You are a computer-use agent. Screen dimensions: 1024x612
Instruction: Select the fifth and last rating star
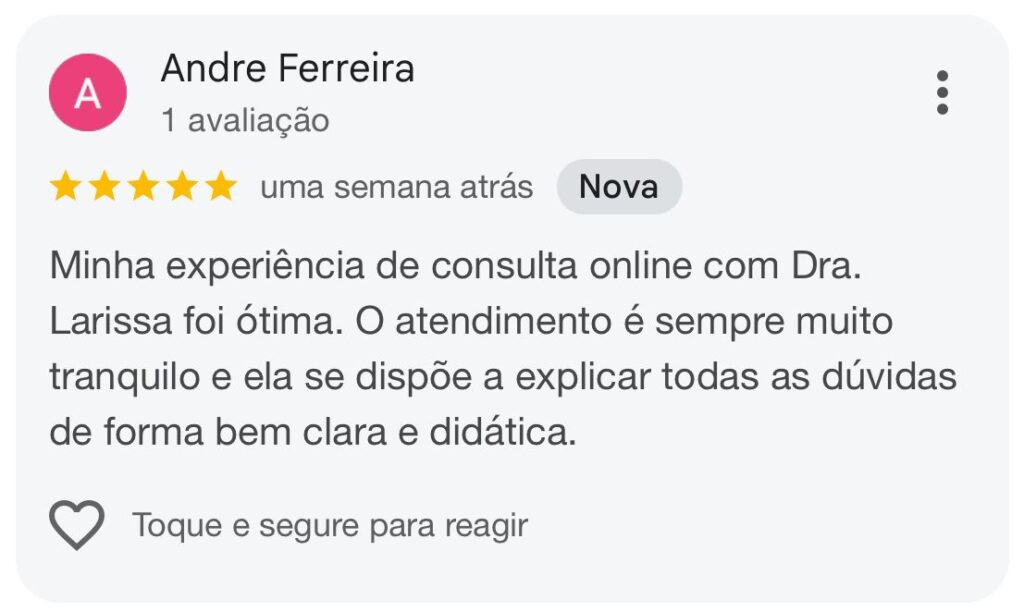click(220, 187)
